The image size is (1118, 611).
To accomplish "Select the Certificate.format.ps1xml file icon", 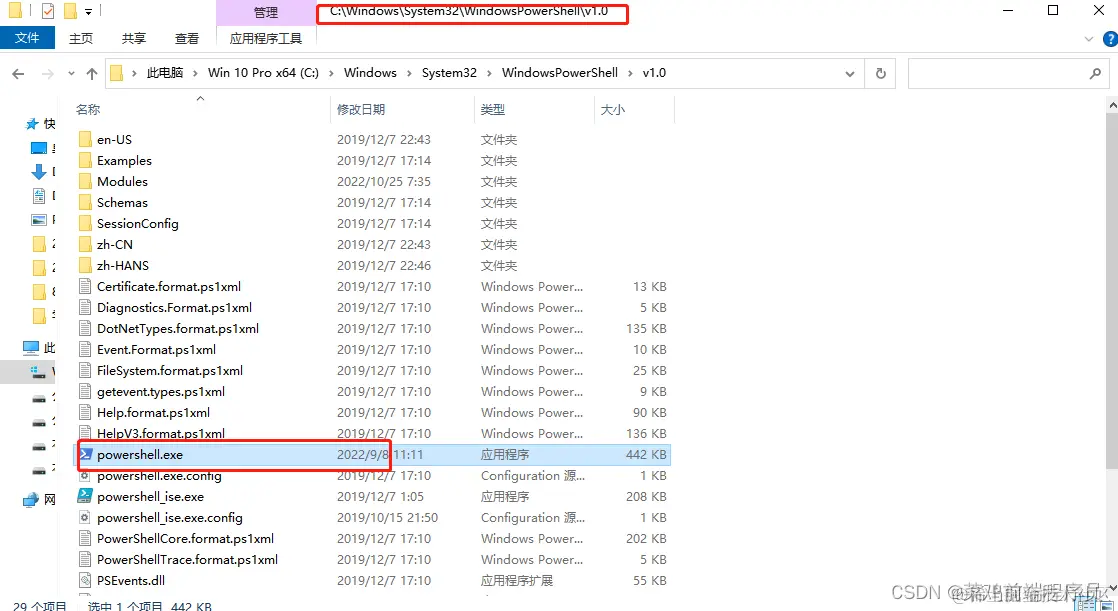I will pyautogui.click(x=85, y=287).
